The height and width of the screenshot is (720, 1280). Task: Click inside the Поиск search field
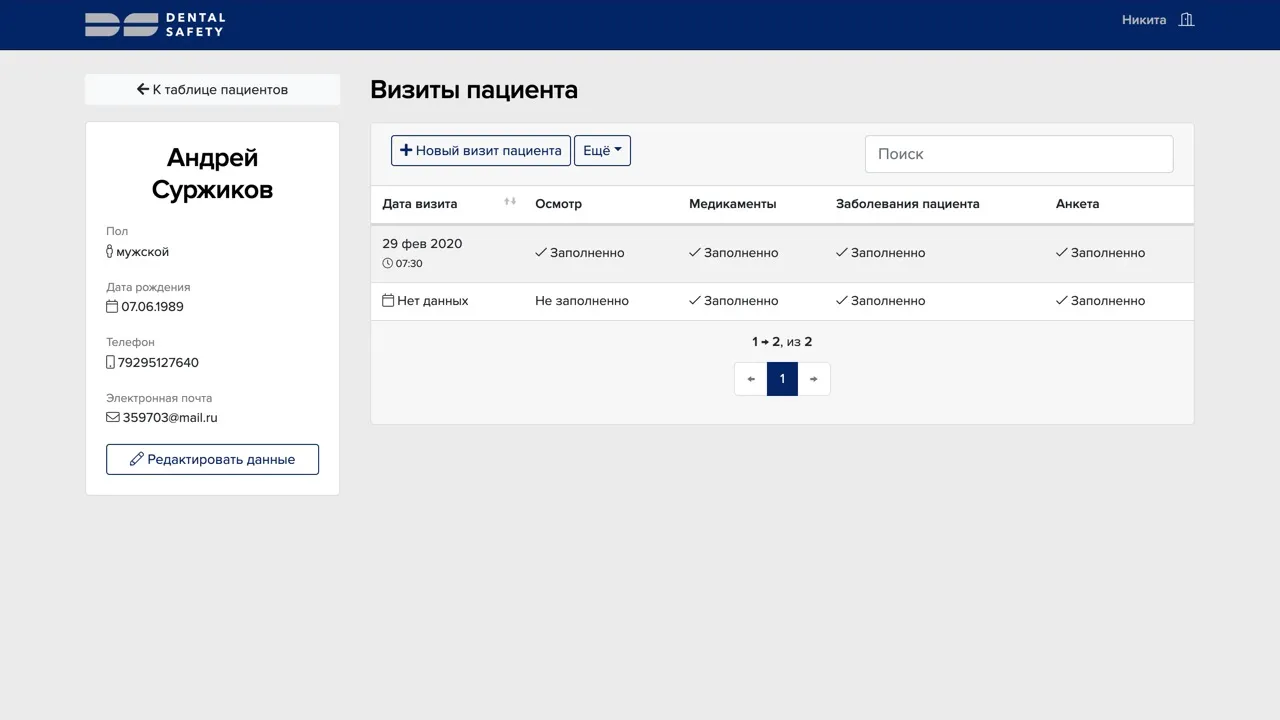tap(1019, 154)
